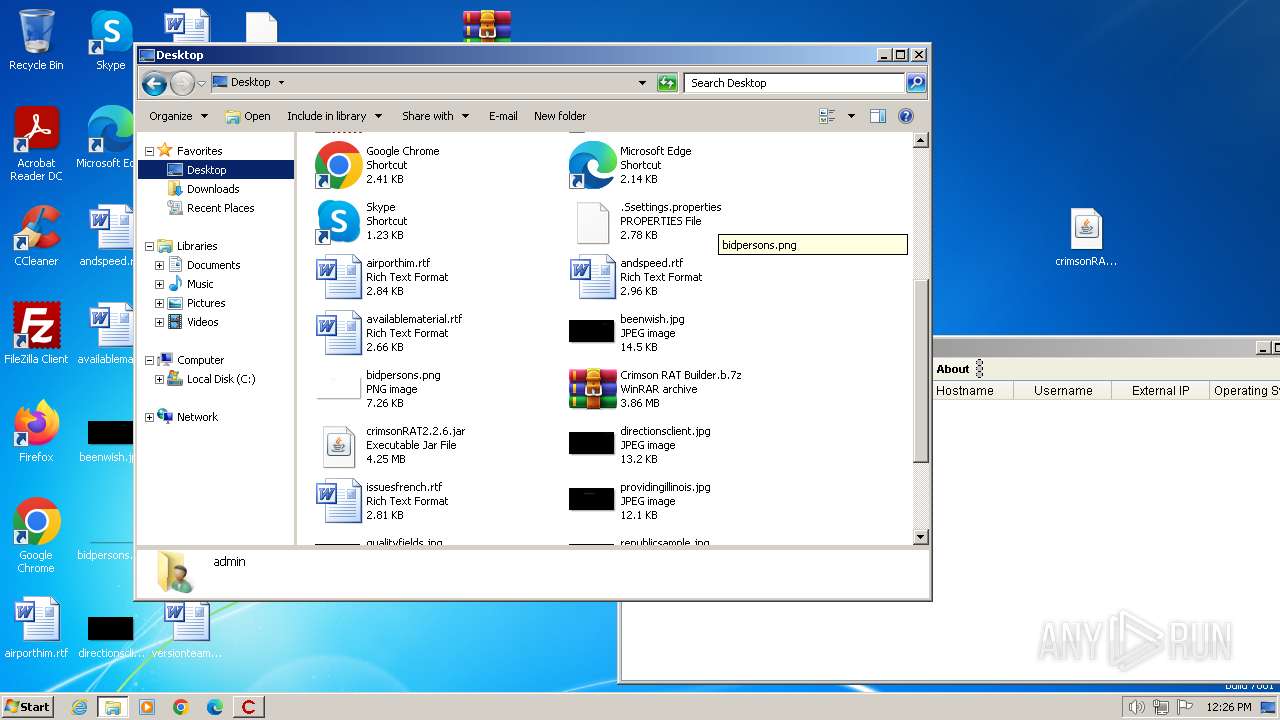The image size is (1280, 720).
Task: Select Acrobat Reader DC desktop icon
Action: pyautogui.click(x=36, y=145)
